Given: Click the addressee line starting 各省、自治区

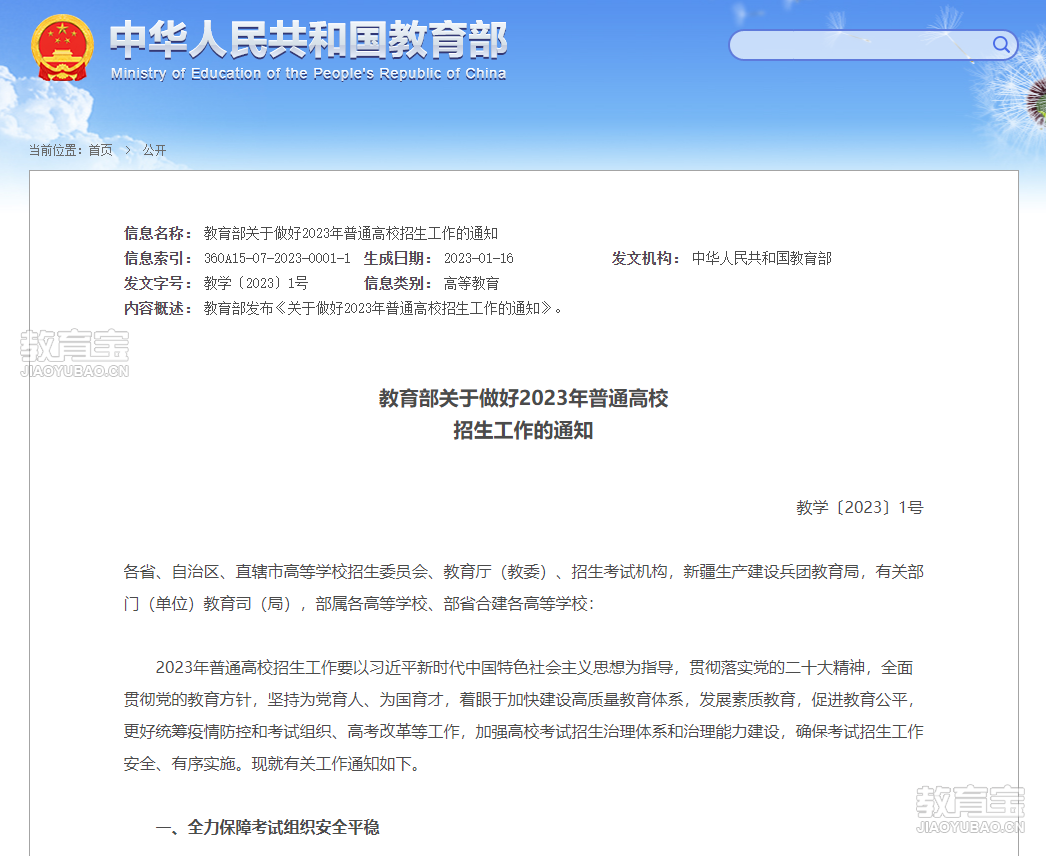Looking at the screenshot, I should (x=524, y=588).
